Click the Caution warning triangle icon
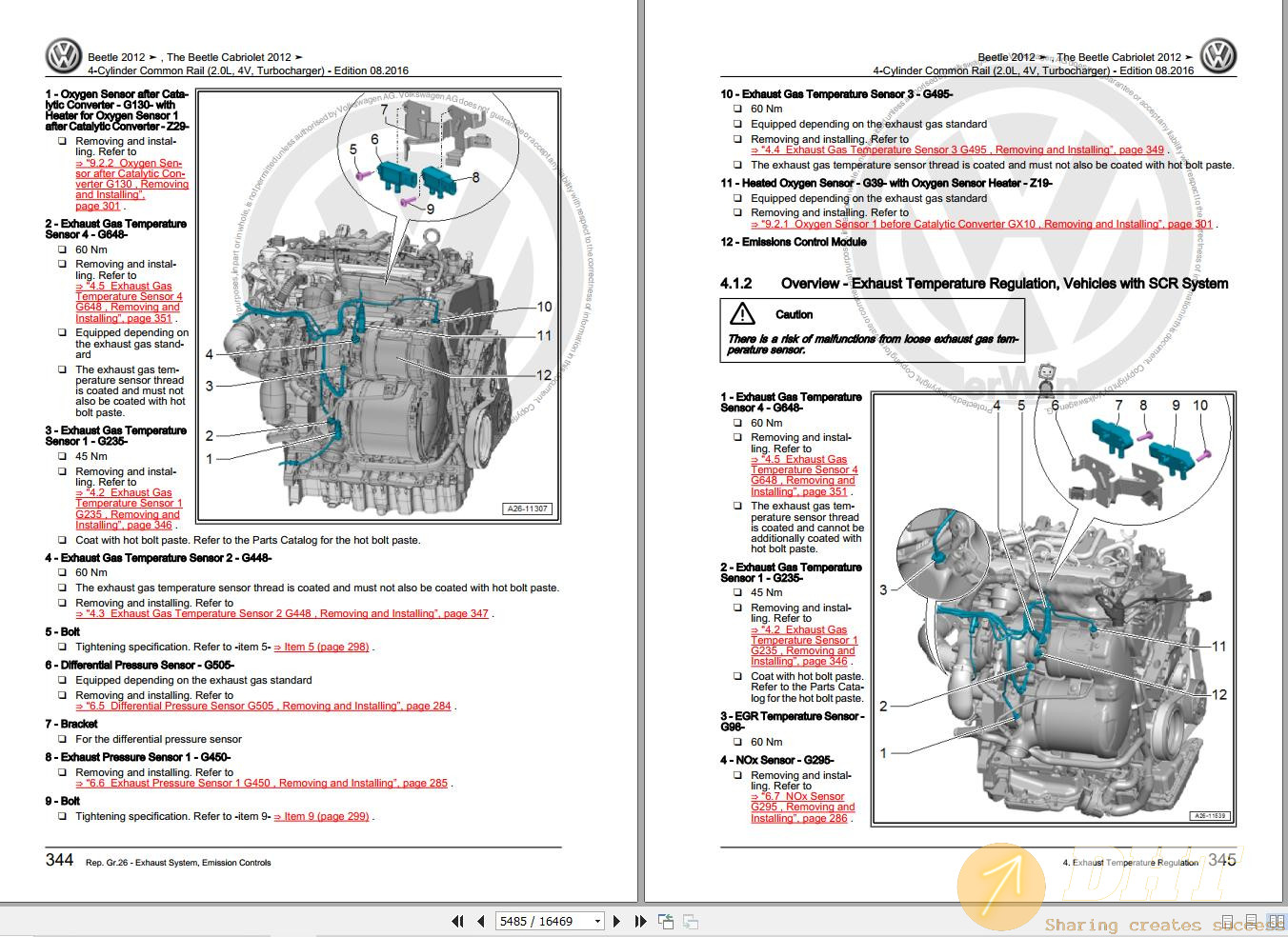 [742, 313]
